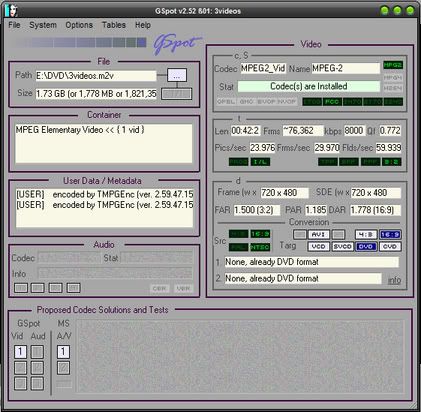The image size is (421, 412).
Task: Click the 'Codec(s) are Installed' status field
Action: pyautogui.click(x=309, y=86)
